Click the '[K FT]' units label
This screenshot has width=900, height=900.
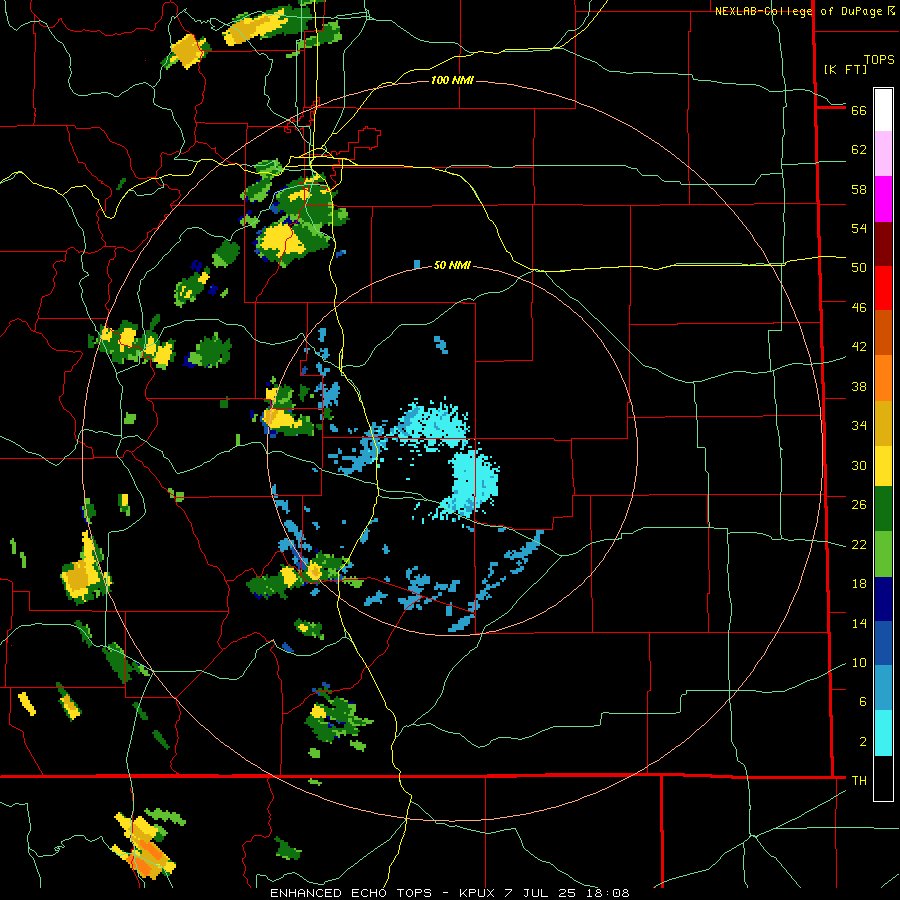(x=846, y=69)
